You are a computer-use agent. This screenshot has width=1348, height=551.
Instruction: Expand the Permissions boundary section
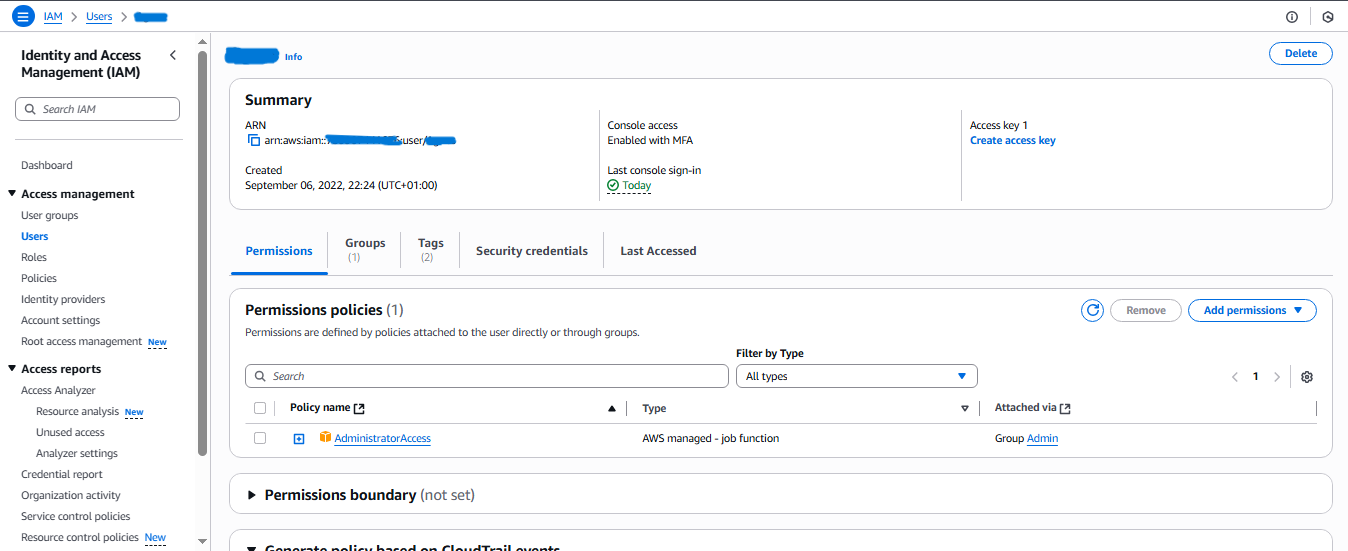(x=252, y=495)
